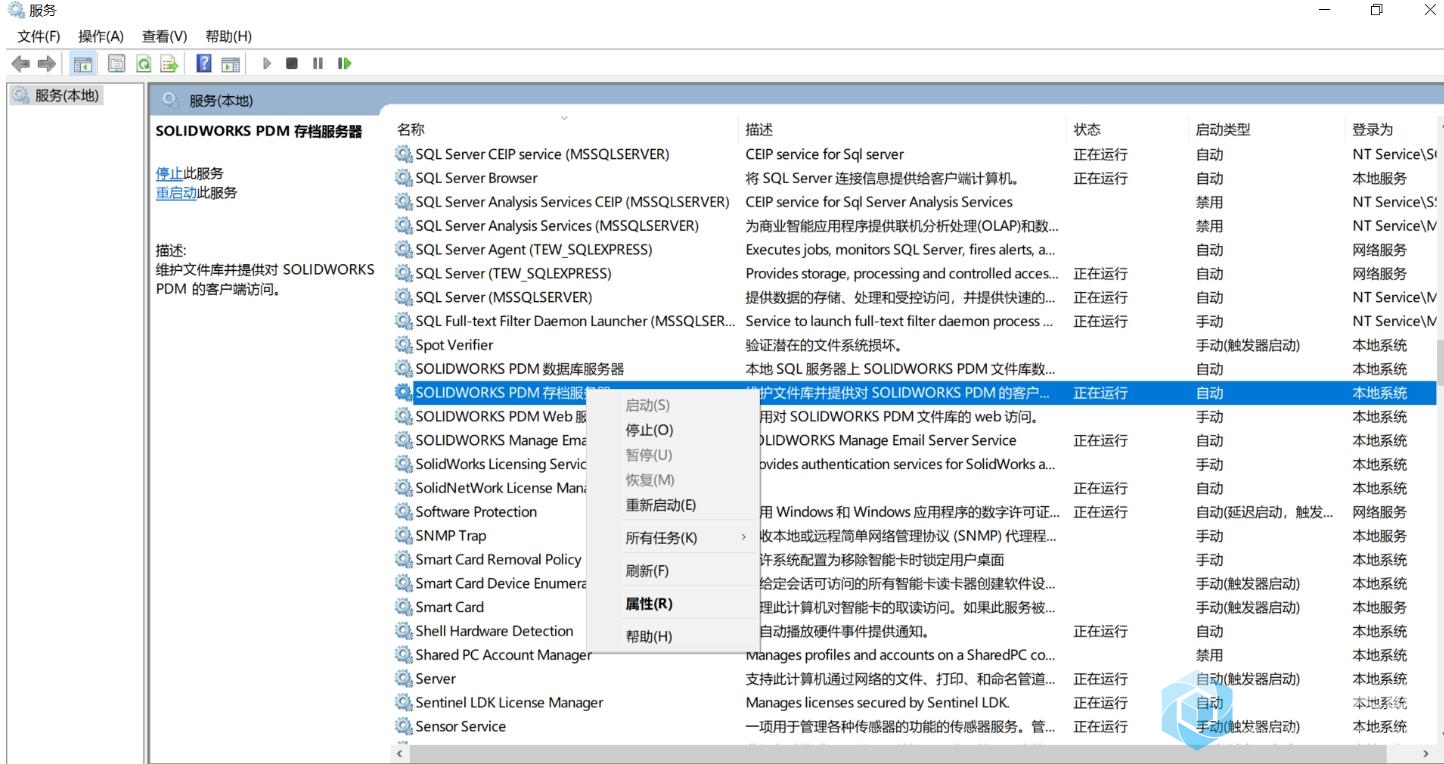Click the 重启动 link for this service

(x=176, y=193)
